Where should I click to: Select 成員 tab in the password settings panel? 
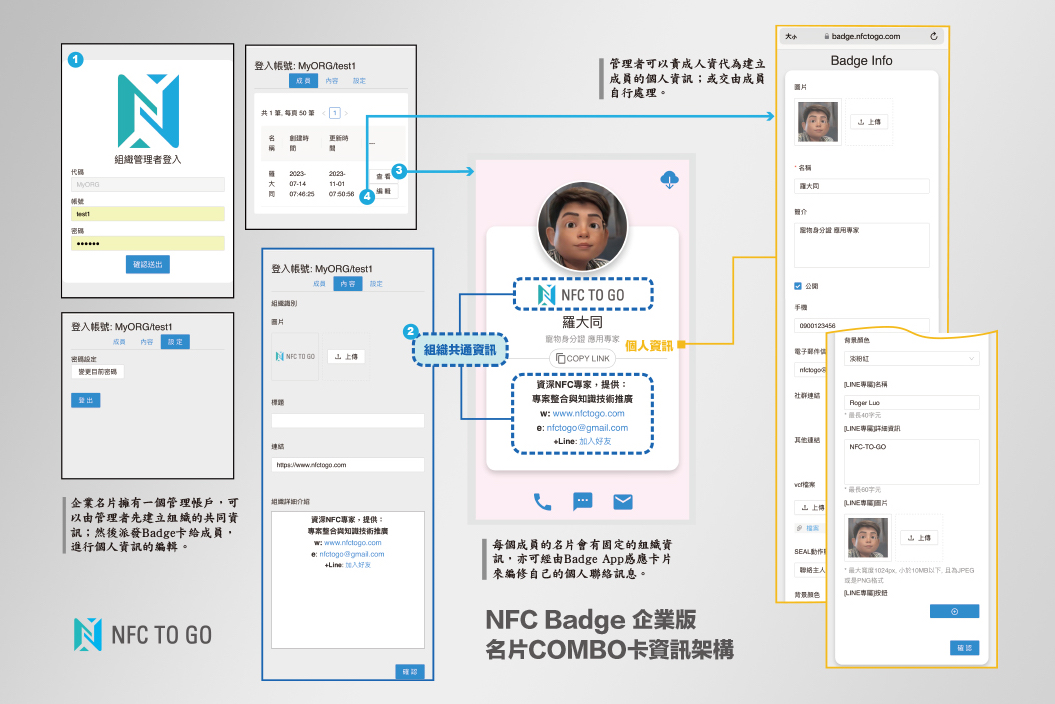pos(119,342)
